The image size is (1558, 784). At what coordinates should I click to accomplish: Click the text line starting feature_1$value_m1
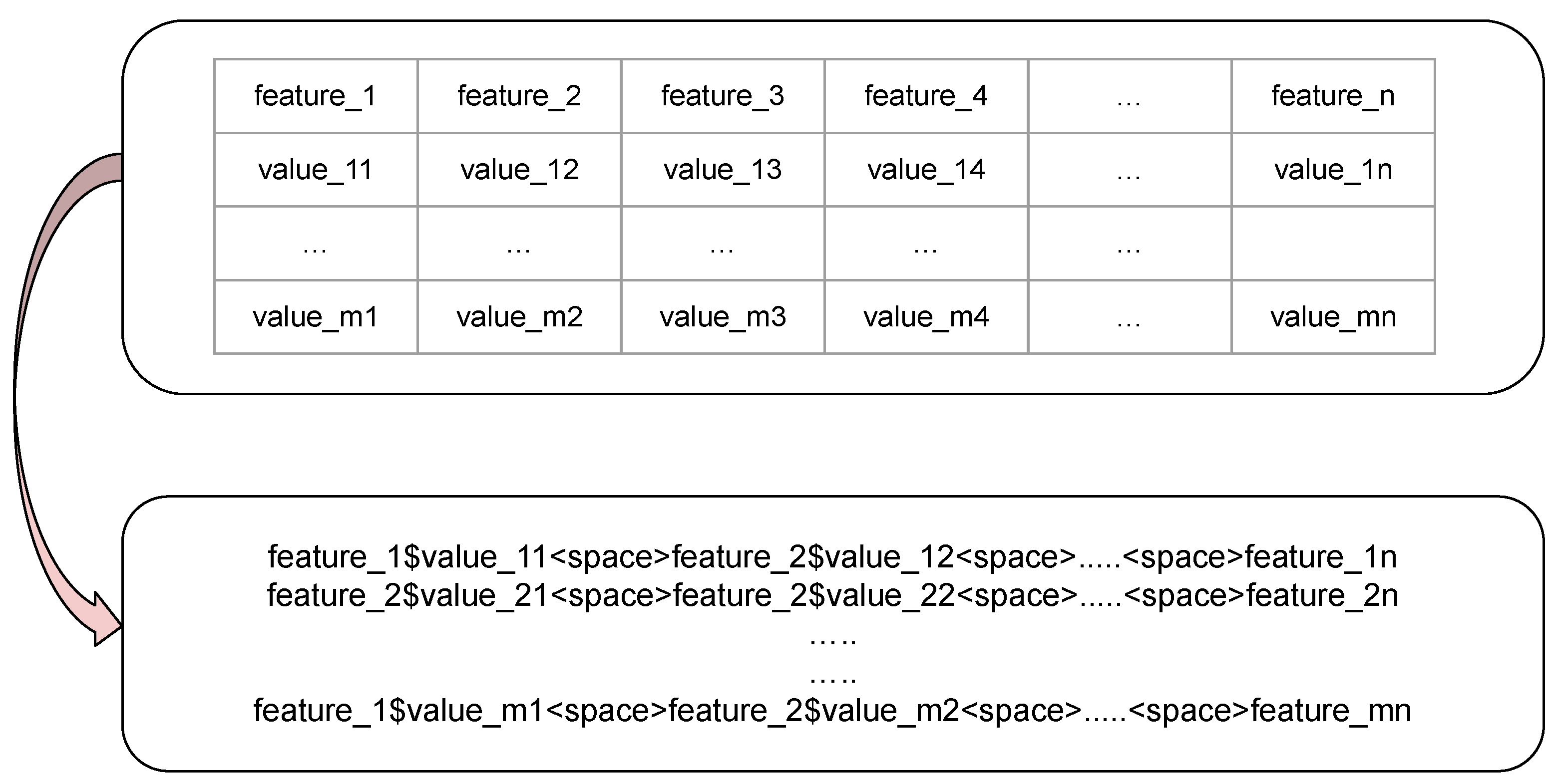(x=832, y=710)
